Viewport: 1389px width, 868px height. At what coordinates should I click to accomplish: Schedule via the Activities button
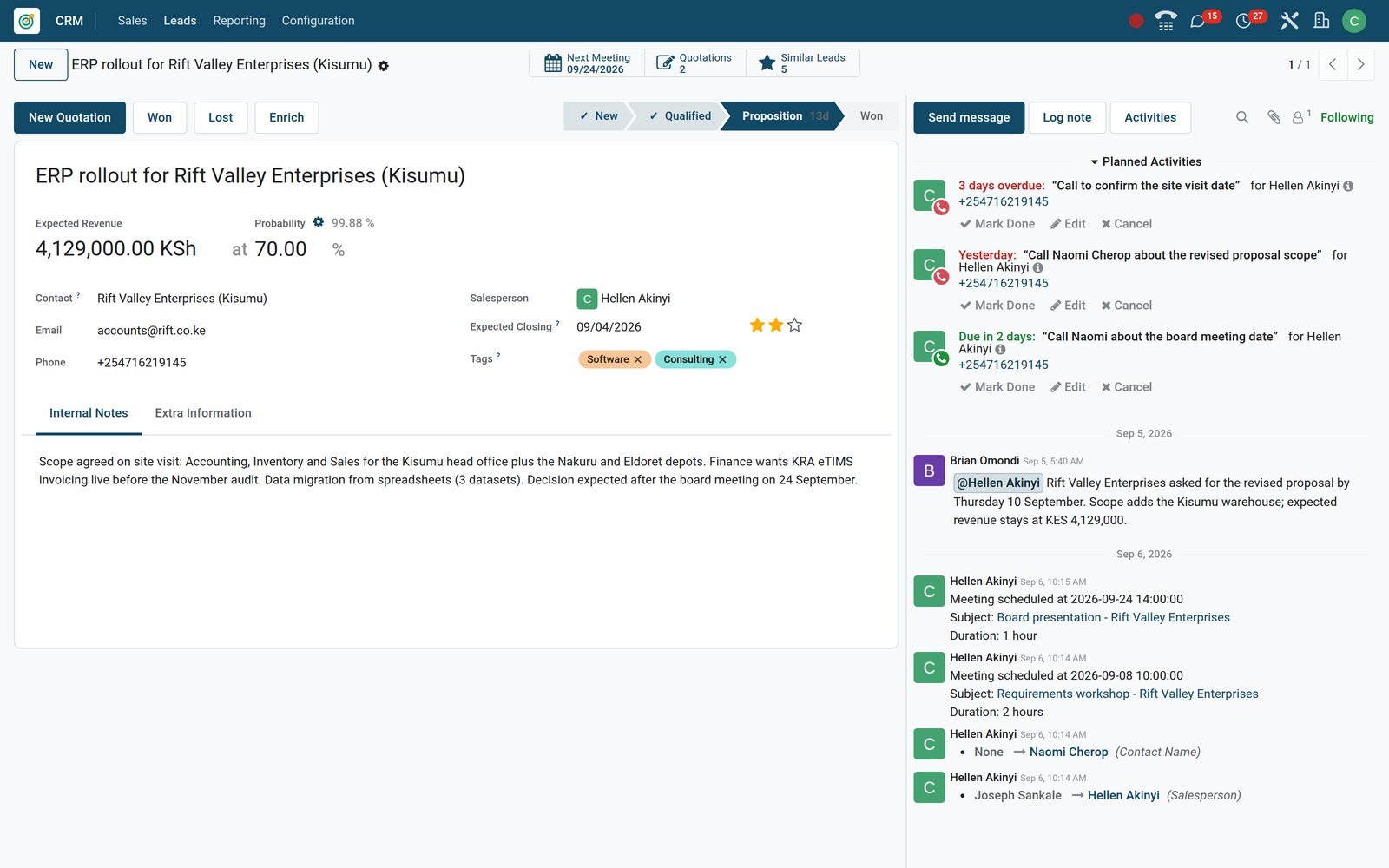(1150, 117)
